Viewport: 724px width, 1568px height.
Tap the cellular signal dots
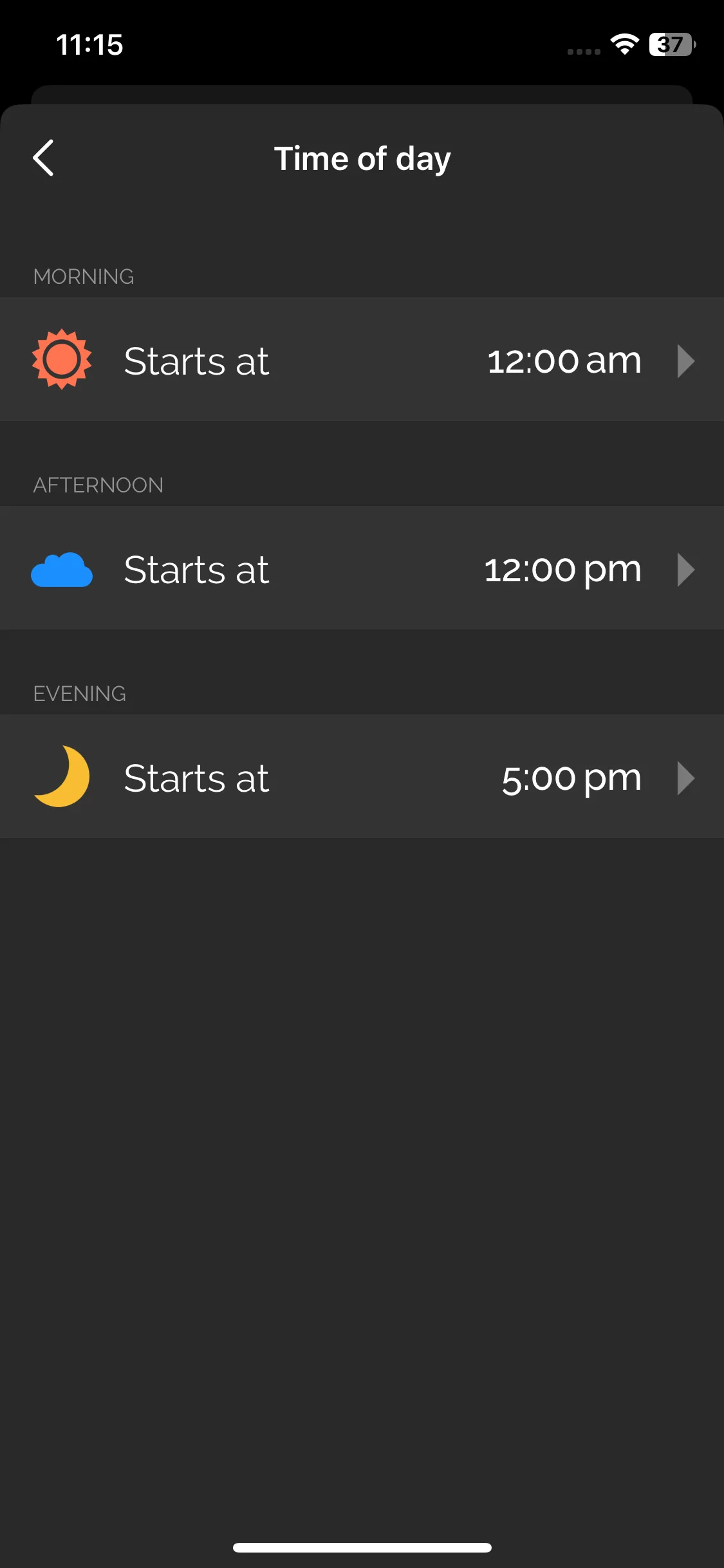[584, 51]
